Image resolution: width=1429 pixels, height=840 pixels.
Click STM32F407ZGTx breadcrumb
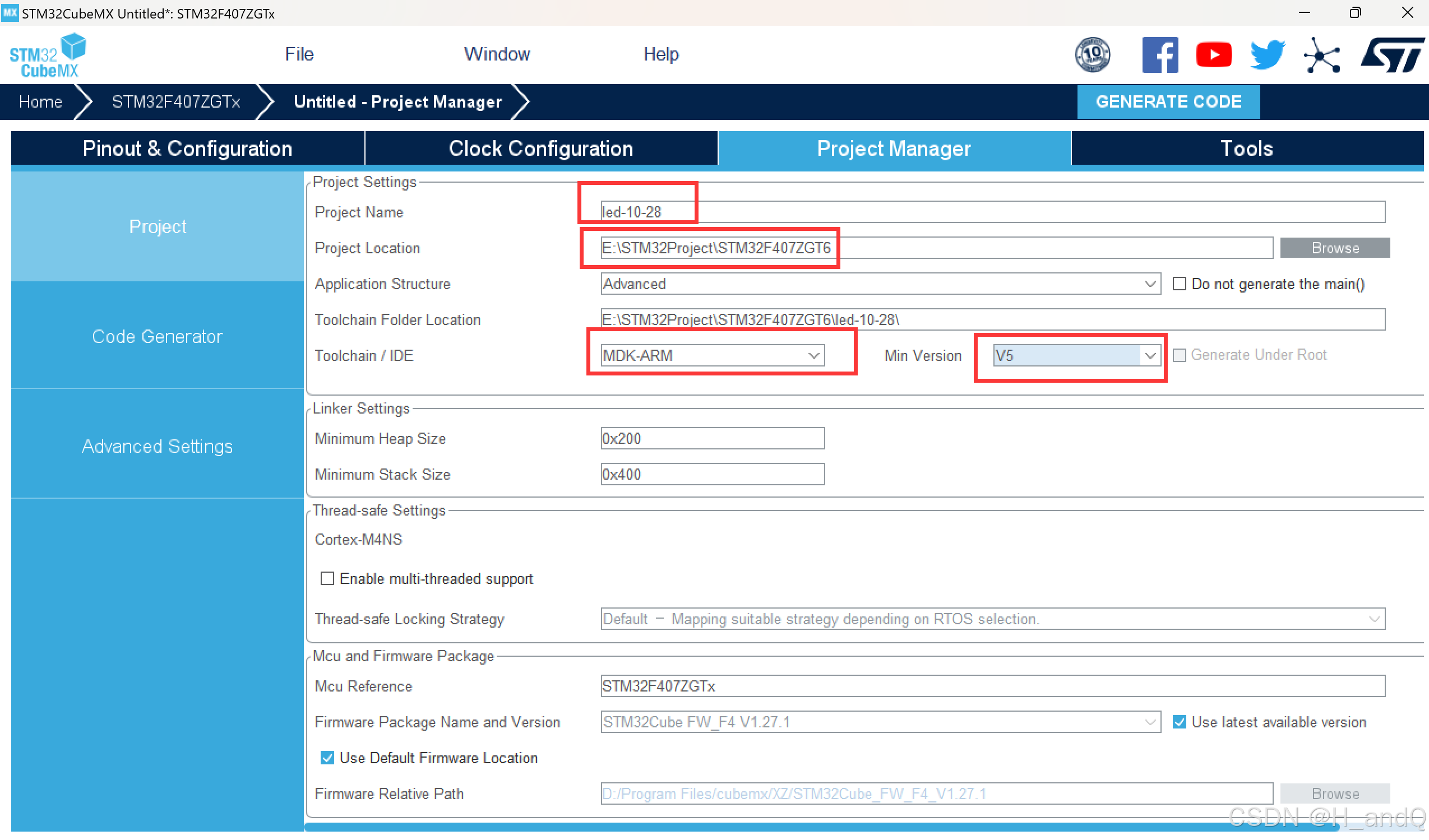[176, 102]
